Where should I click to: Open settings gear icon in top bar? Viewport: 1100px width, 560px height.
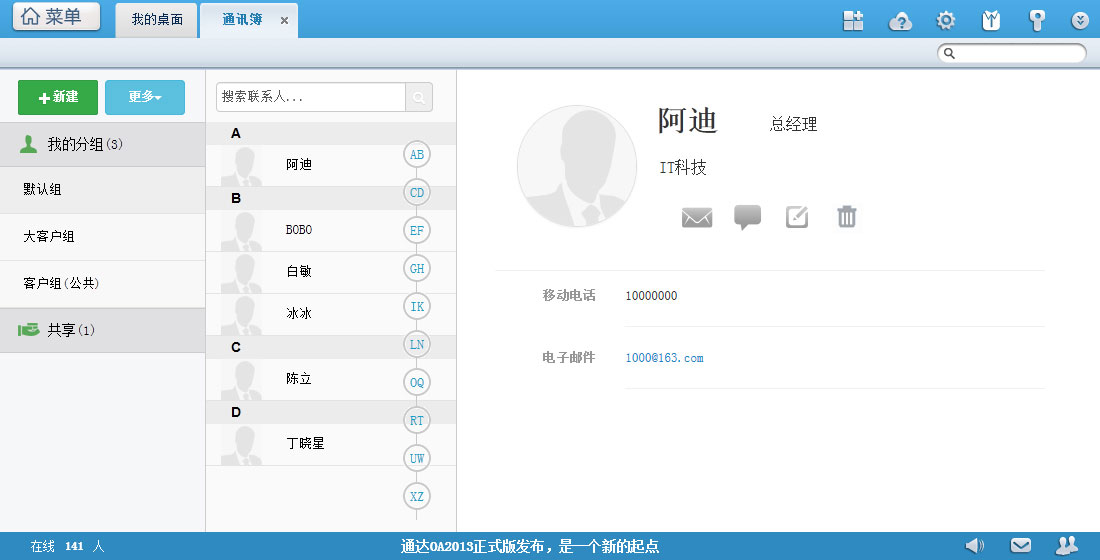point(945,21)
